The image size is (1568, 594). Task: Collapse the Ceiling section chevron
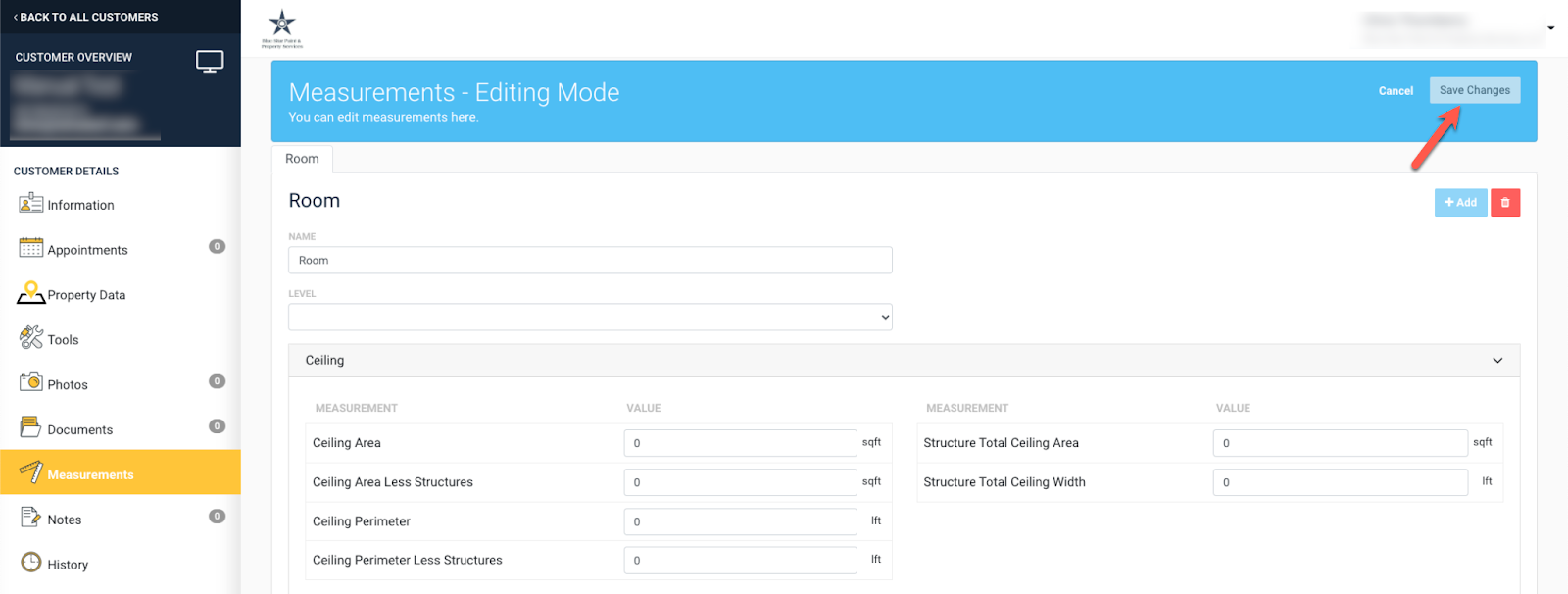[1497, 361]
